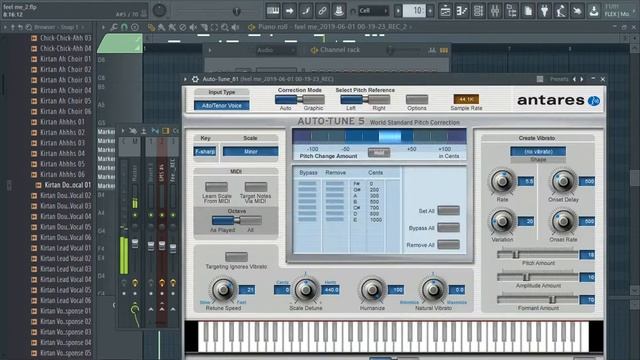Expand the Auto-Tune plugin window menu arrow
The image size is (640, 360).
click(185, 79)
